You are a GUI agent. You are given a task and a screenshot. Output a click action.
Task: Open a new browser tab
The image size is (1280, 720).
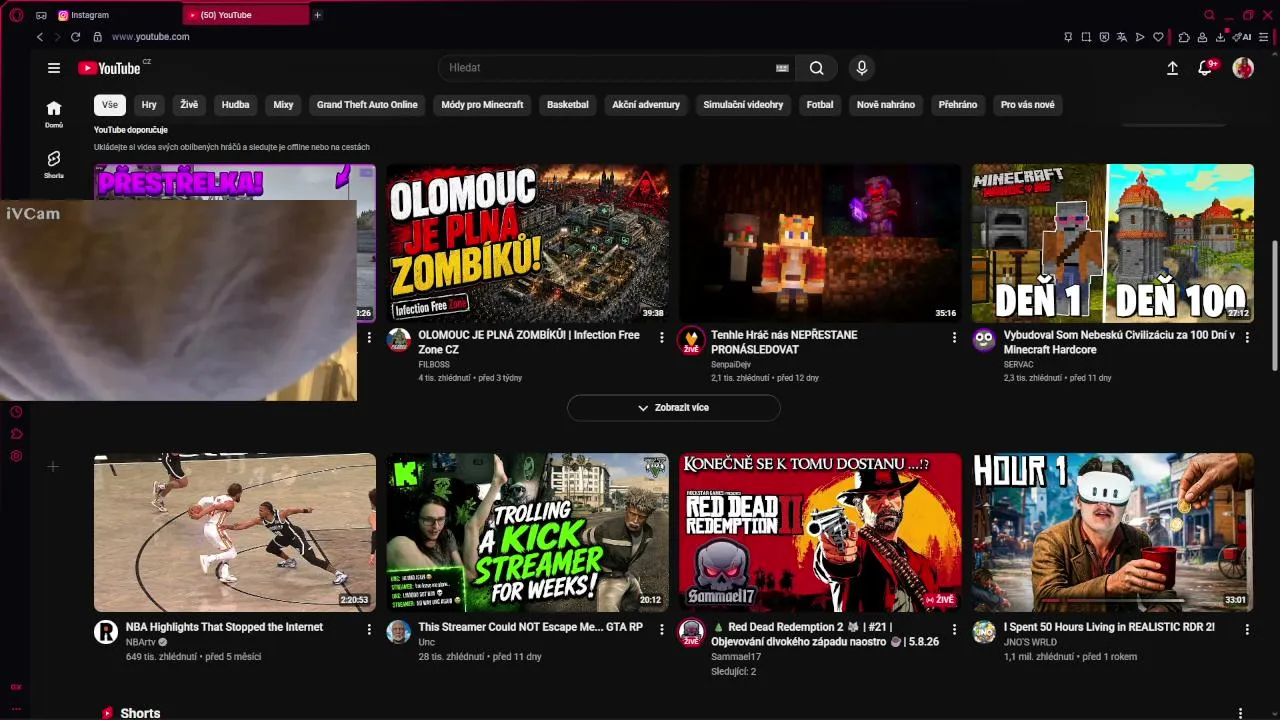click(x=317, y=15)
